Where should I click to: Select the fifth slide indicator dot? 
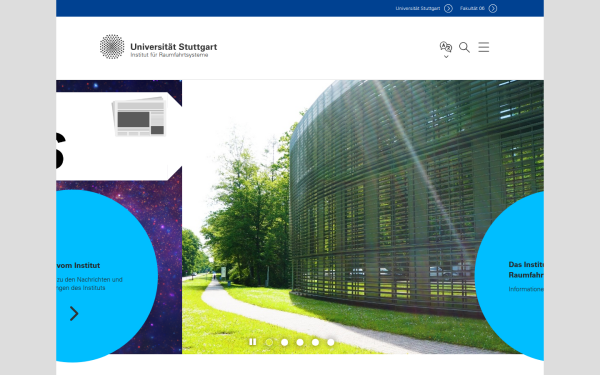click(331, 342)
